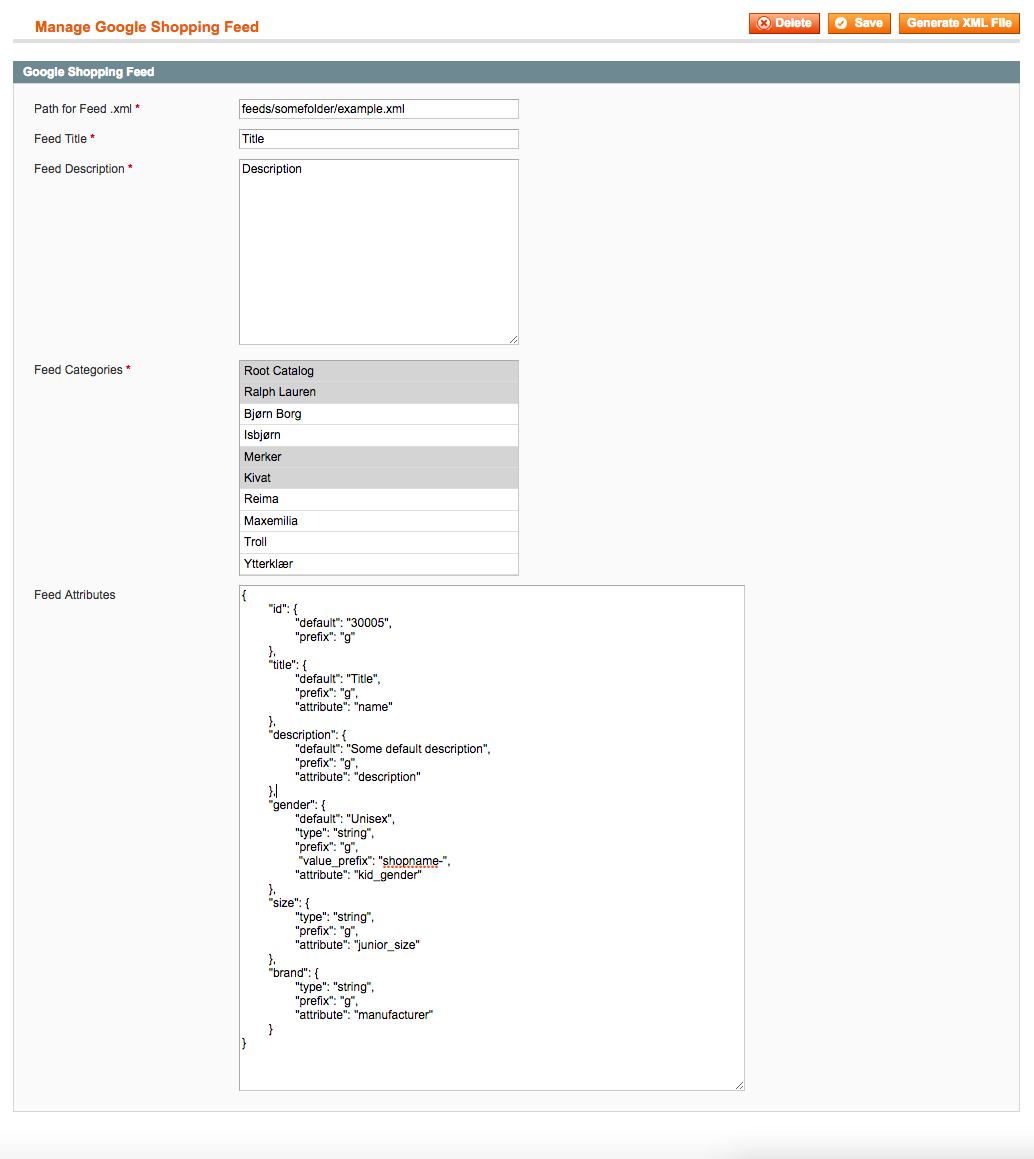Click the Feed Attributes resize grip
1034x1159 pixels.
click(739, 1085)
